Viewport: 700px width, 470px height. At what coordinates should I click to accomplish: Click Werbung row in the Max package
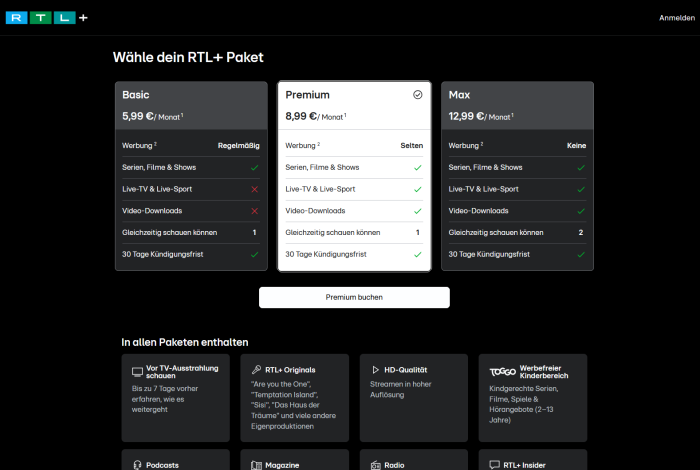(517, 145)
